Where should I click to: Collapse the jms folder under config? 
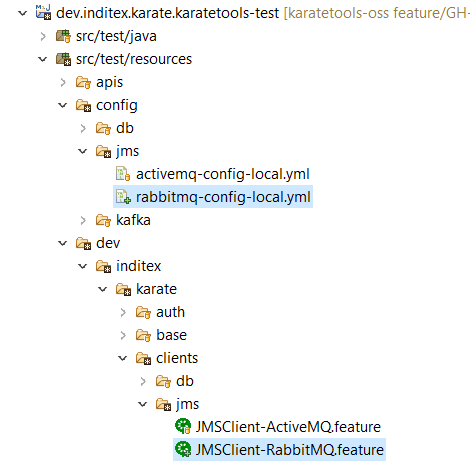coord(83,151)
